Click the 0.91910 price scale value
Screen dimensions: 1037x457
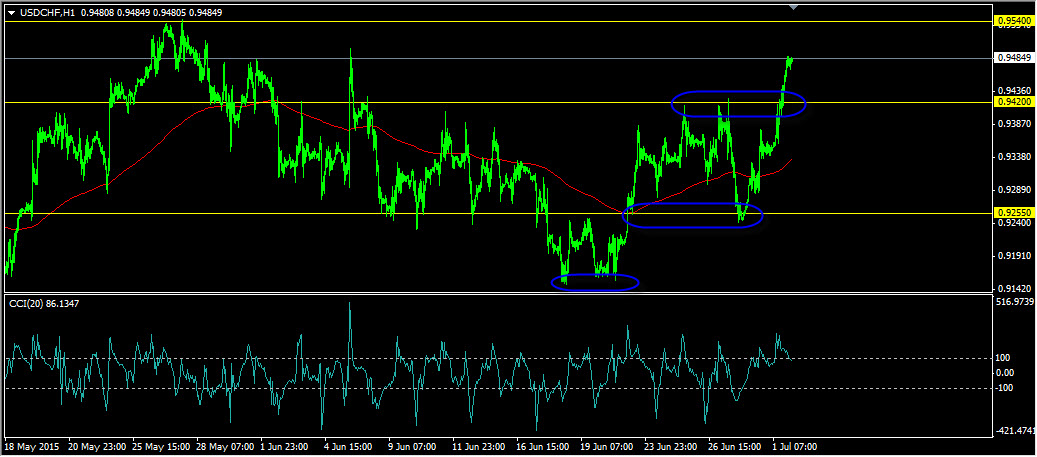pyautogui.click(x=1013, y=256)
